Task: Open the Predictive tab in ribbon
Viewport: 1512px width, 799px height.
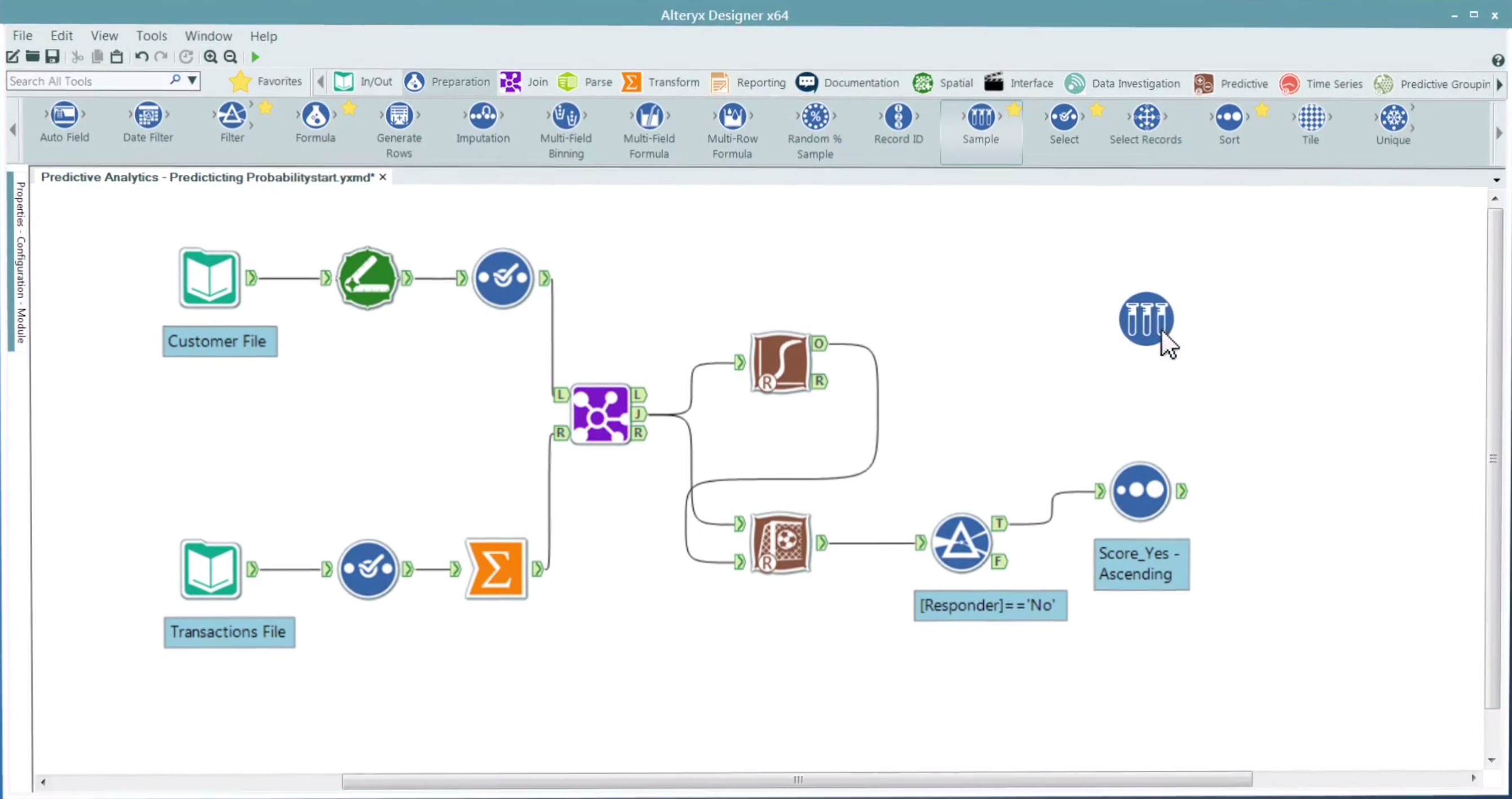Action: pos(1243,83)
